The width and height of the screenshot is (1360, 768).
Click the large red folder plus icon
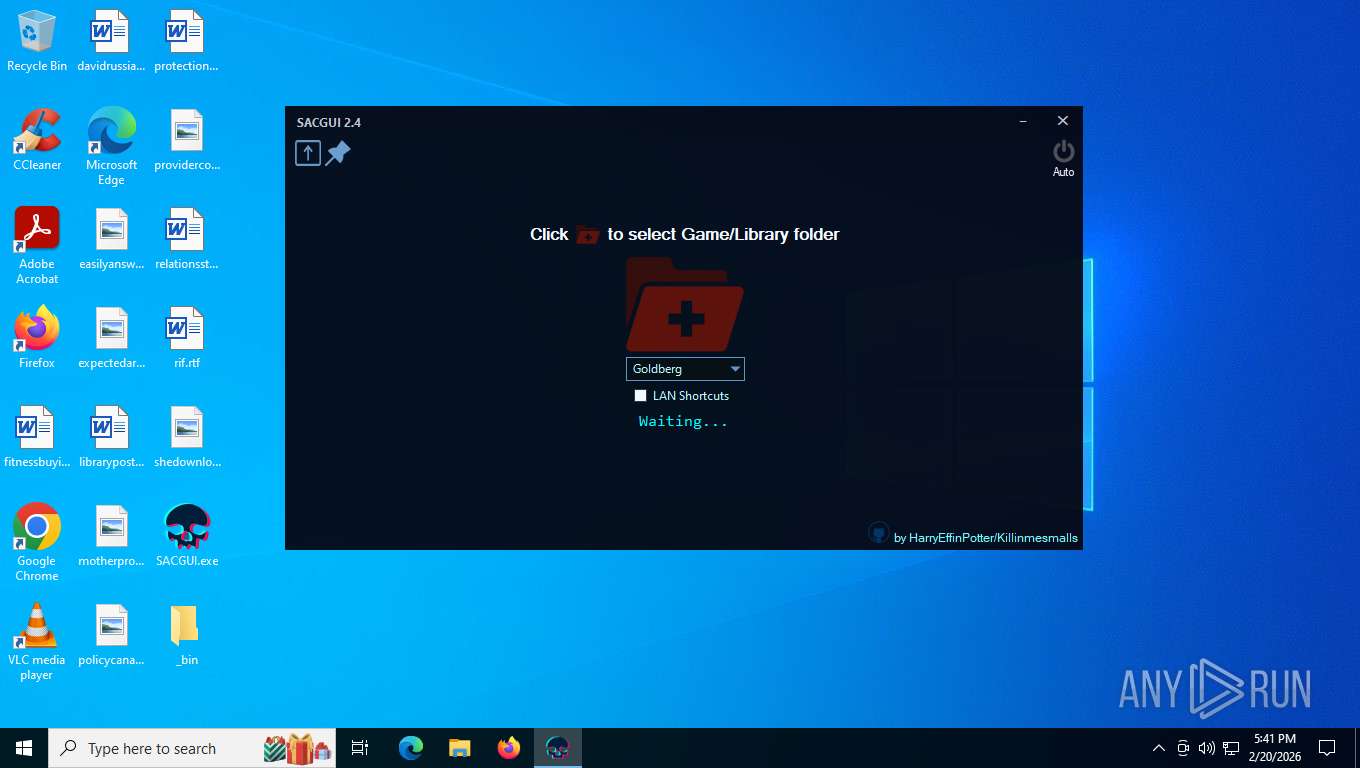click(685, 304)
